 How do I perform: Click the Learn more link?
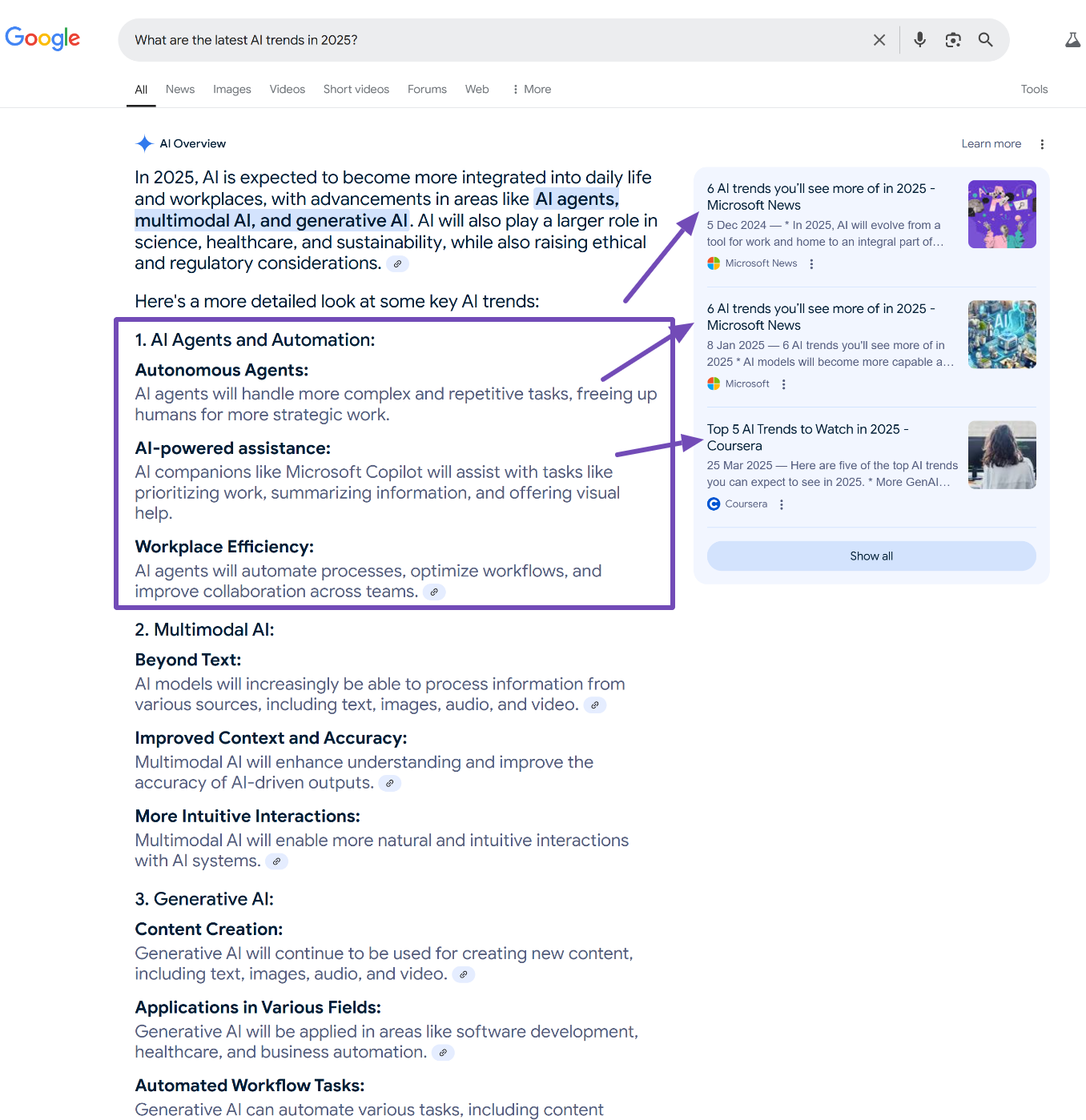(x=991, y=144)
